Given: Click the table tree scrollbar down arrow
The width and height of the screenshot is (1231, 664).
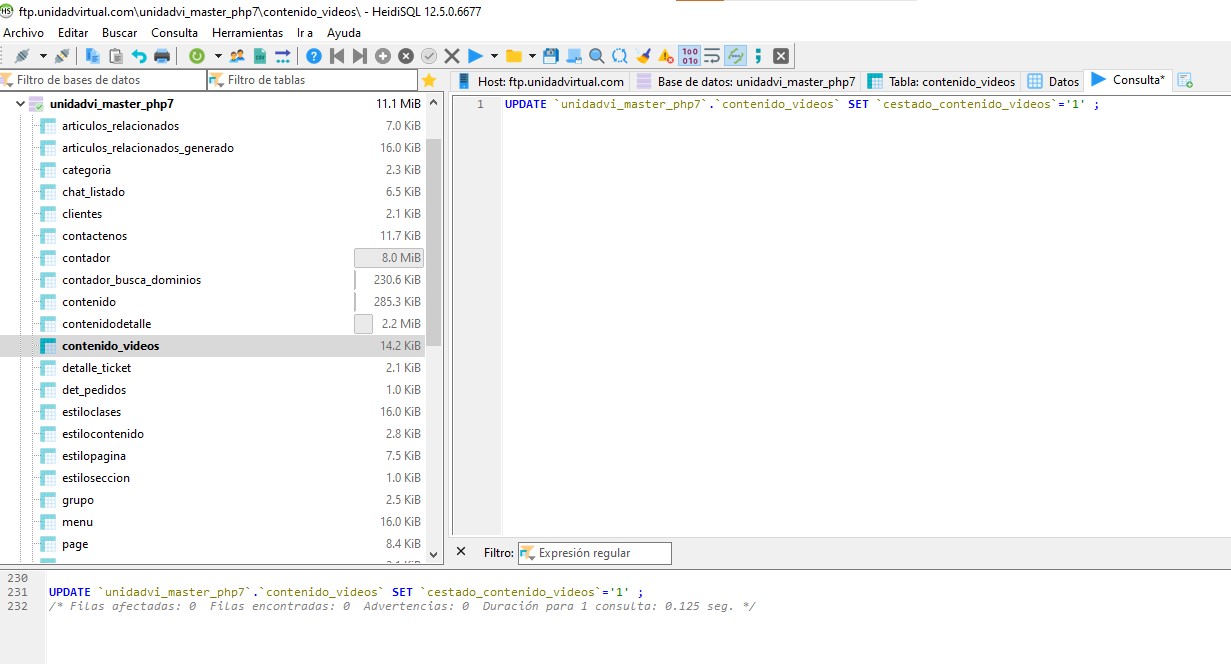Looking at the screenshot, I should [434, 554].
